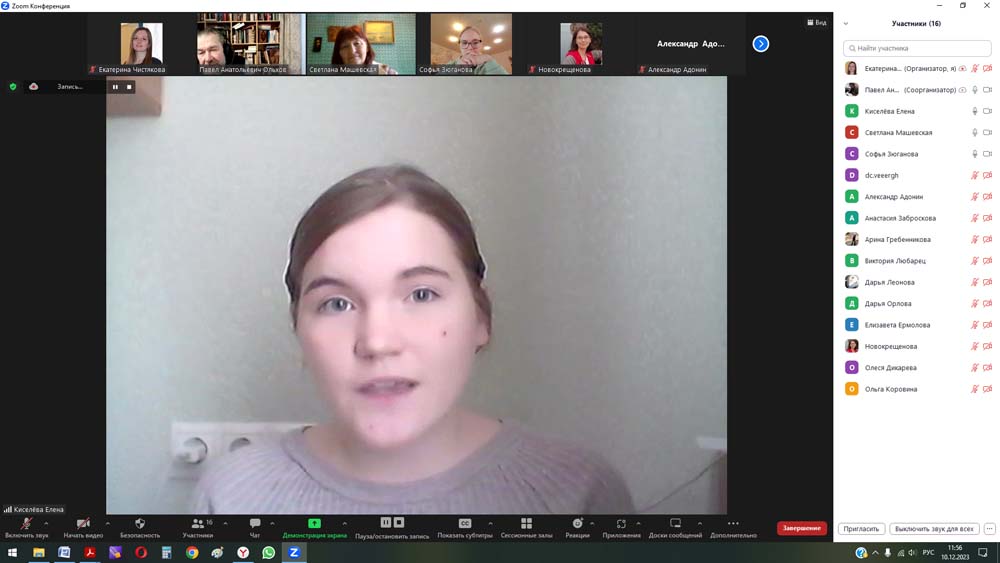
Task: Stop the recording in top bar
Action: click(x=129, y=87)
